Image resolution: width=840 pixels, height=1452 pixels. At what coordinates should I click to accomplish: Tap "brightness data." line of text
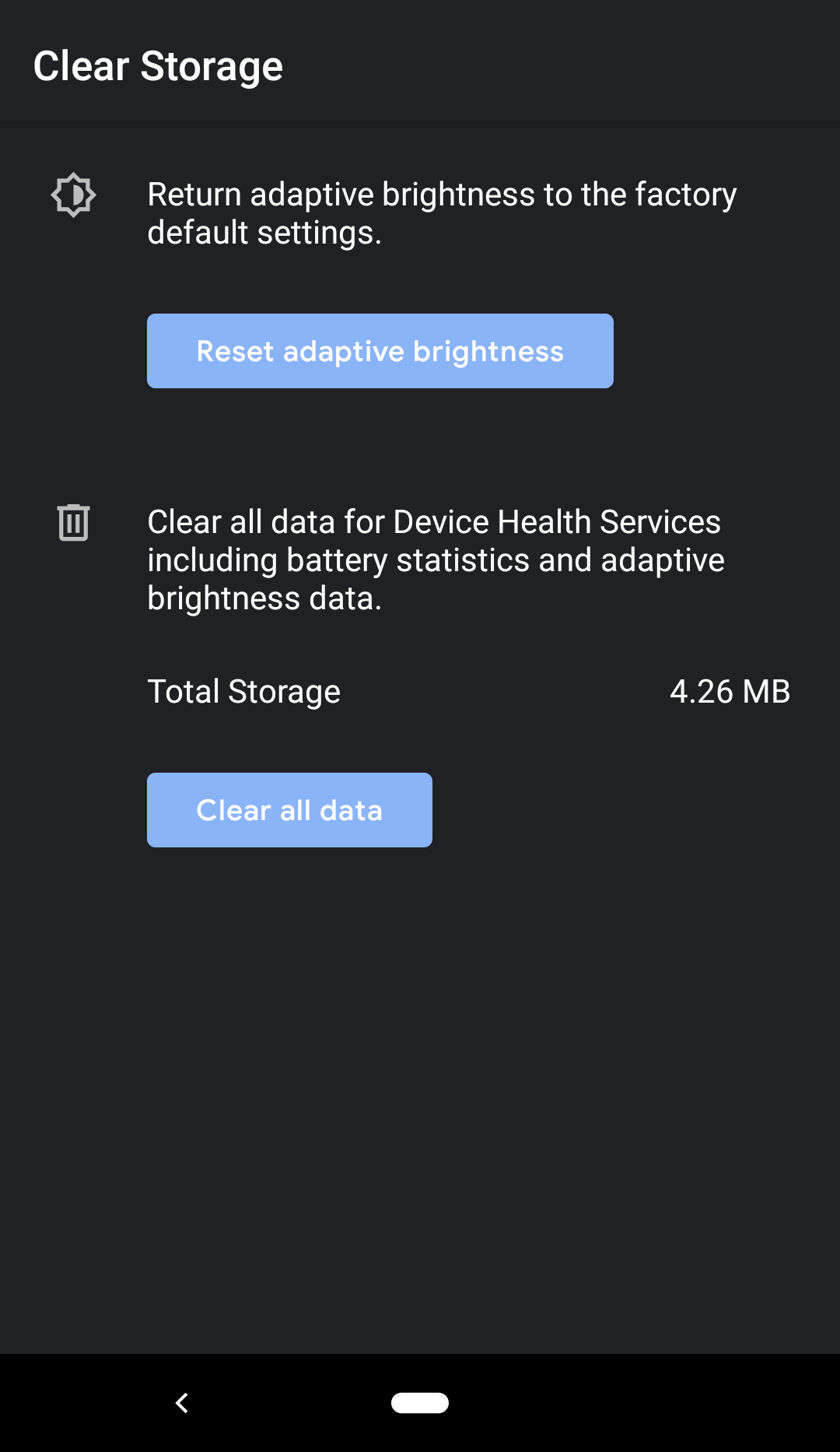264,598
